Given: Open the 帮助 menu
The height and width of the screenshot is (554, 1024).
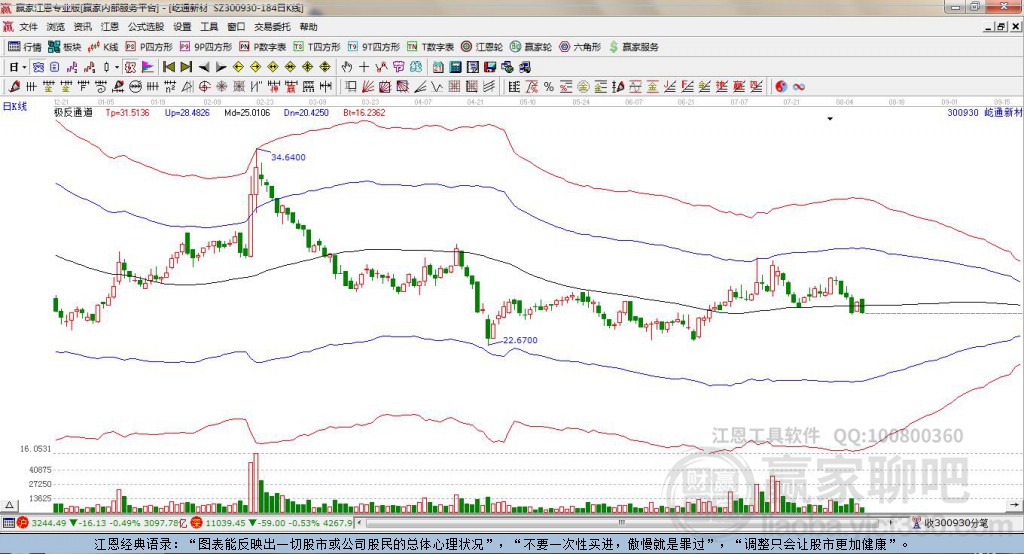Looking at the screenshot, I should tap(308, 27).
